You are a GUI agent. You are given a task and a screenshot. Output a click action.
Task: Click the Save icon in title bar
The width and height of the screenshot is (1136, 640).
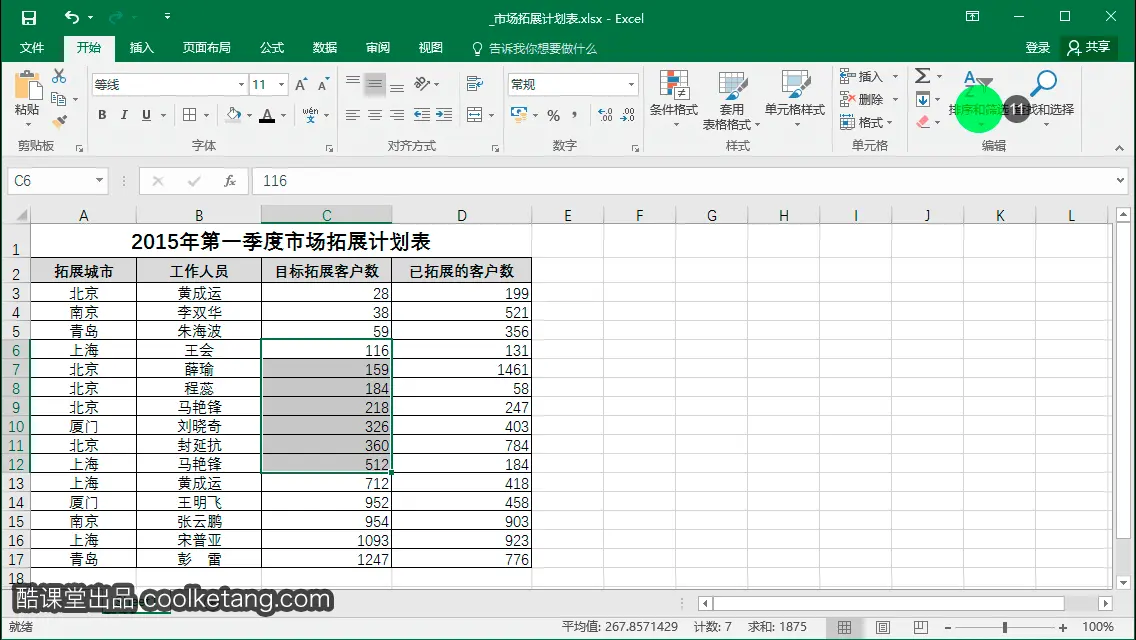28,17
